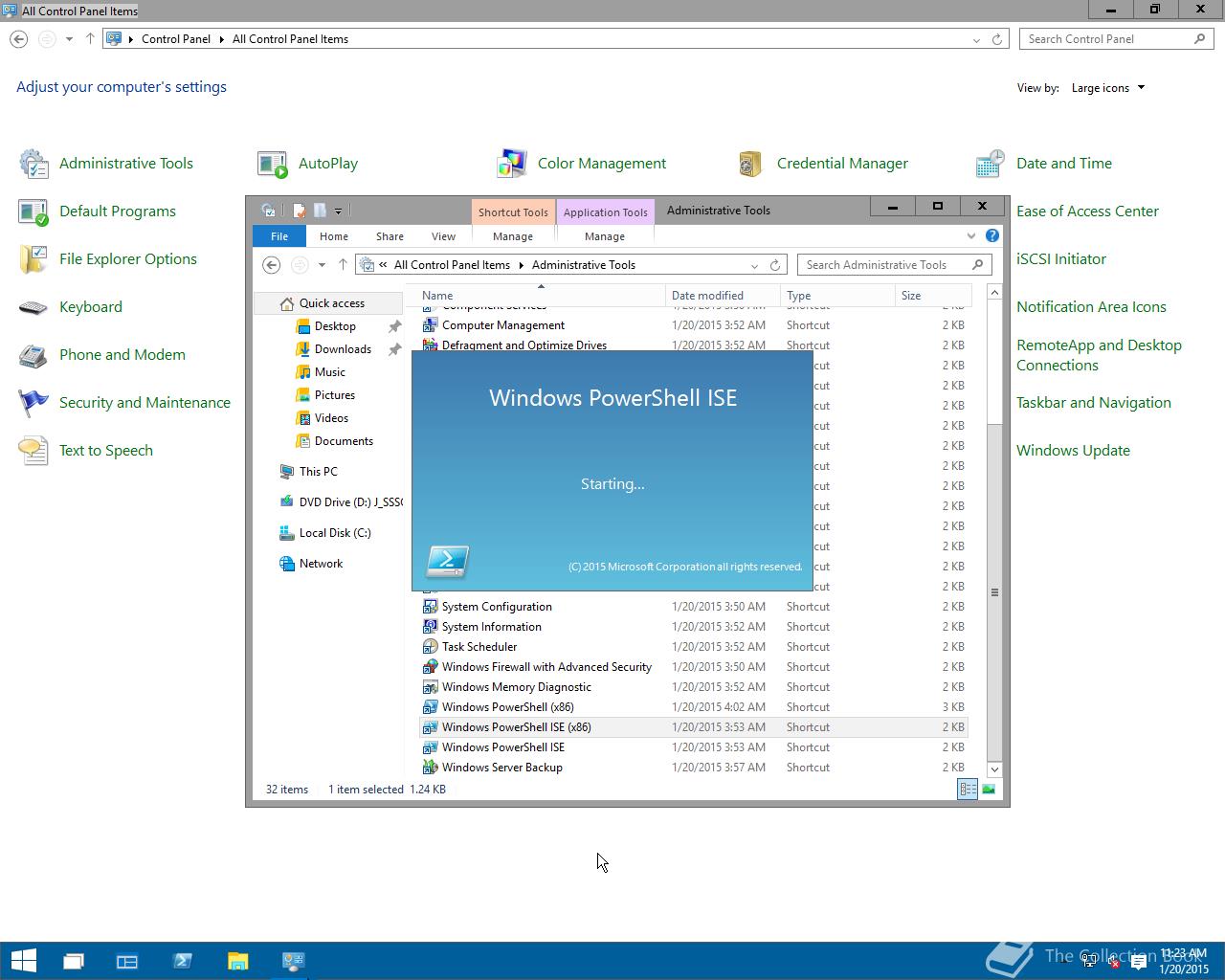Go up one level in Administrative Tools

[x=343, y=265]
